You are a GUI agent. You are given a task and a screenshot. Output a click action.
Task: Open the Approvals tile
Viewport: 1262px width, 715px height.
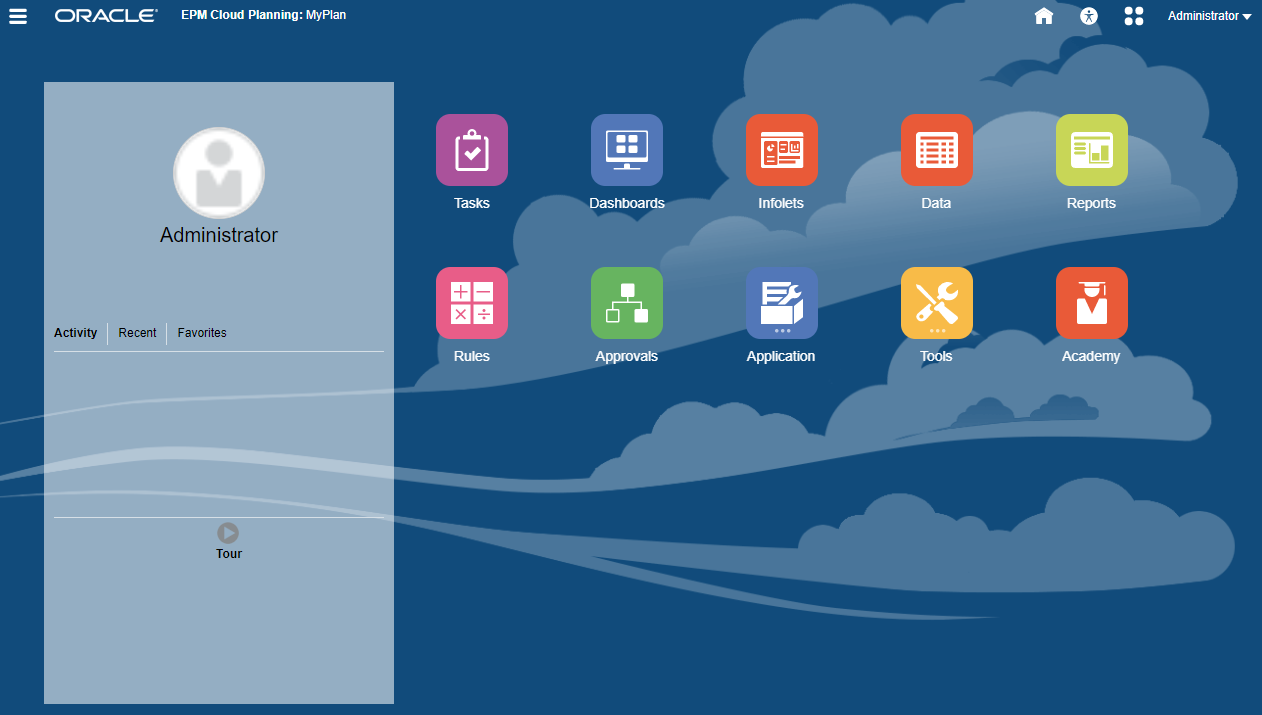[x=626, y=302]
